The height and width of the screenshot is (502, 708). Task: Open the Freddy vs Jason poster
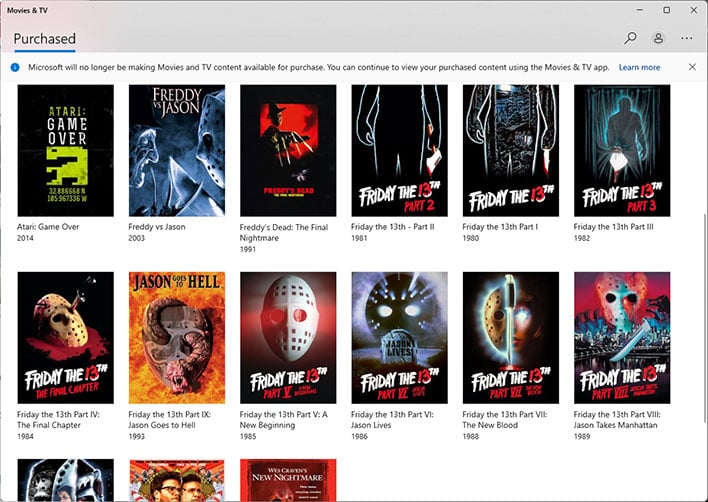click(x=177, y=150)
